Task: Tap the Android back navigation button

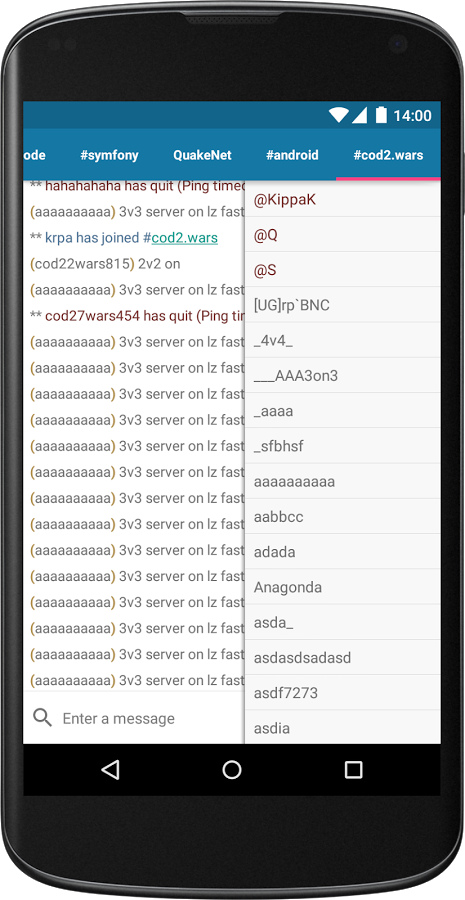Action: point(110,770)
